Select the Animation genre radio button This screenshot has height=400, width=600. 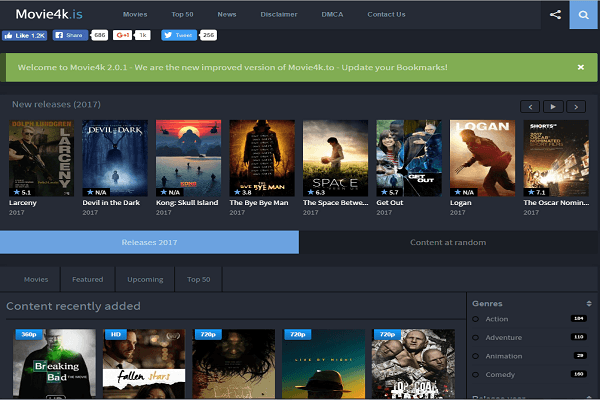tap(476, 356)
